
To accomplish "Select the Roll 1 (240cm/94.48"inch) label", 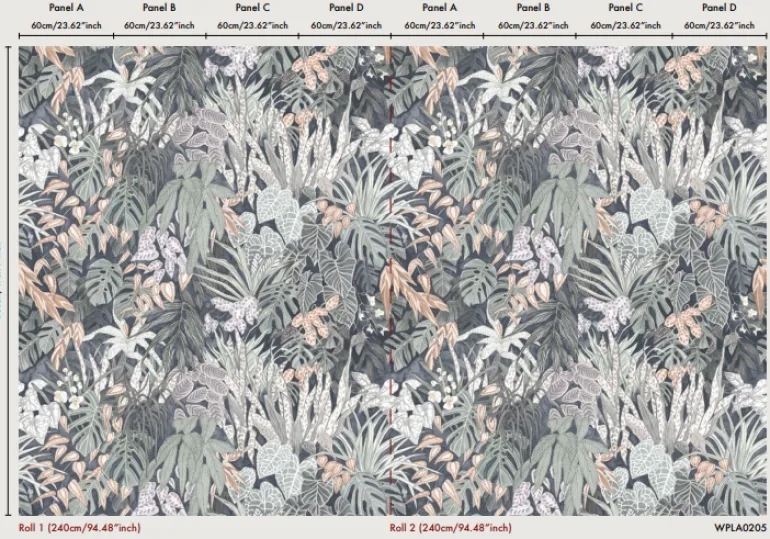I will click(80, 527).
